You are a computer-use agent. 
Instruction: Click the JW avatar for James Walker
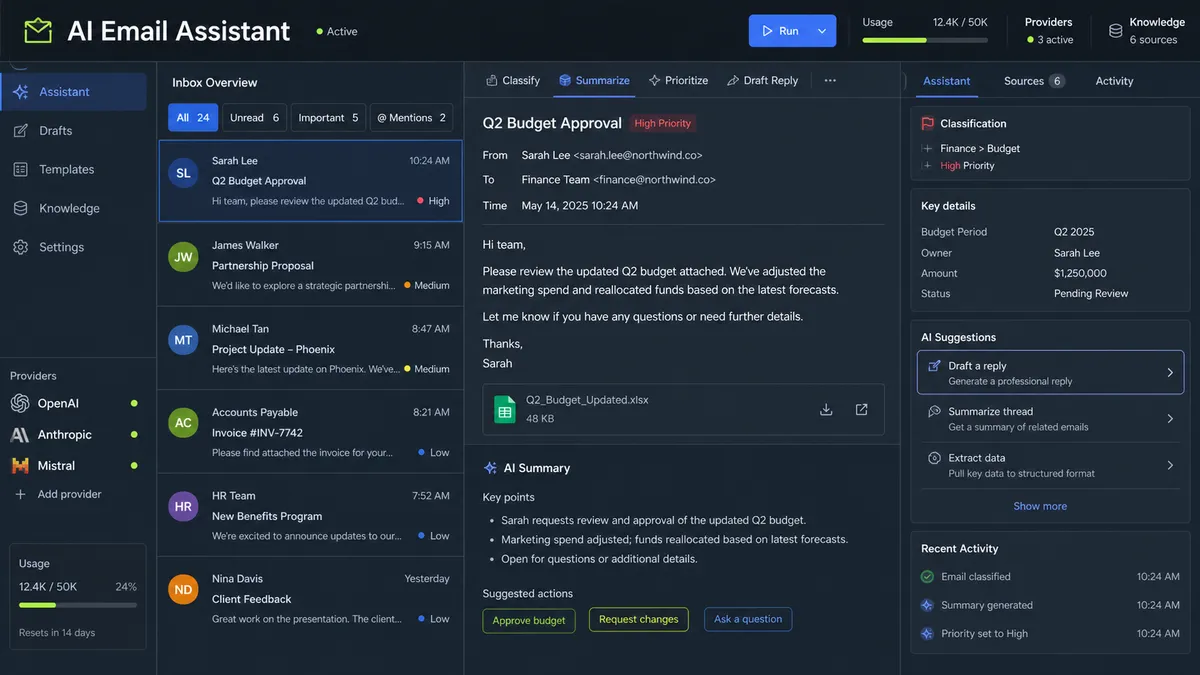coord(183,257)
